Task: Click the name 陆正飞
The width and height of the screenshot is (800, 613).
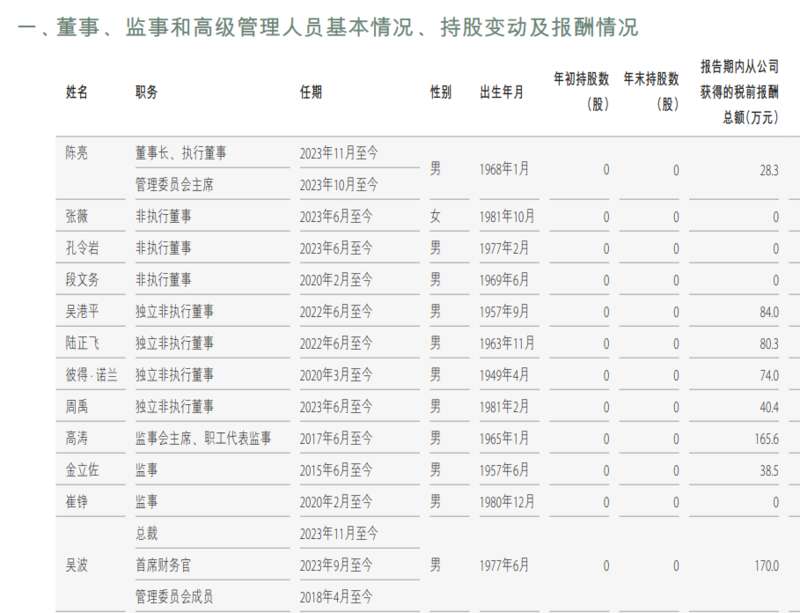Action: [82, 342]
